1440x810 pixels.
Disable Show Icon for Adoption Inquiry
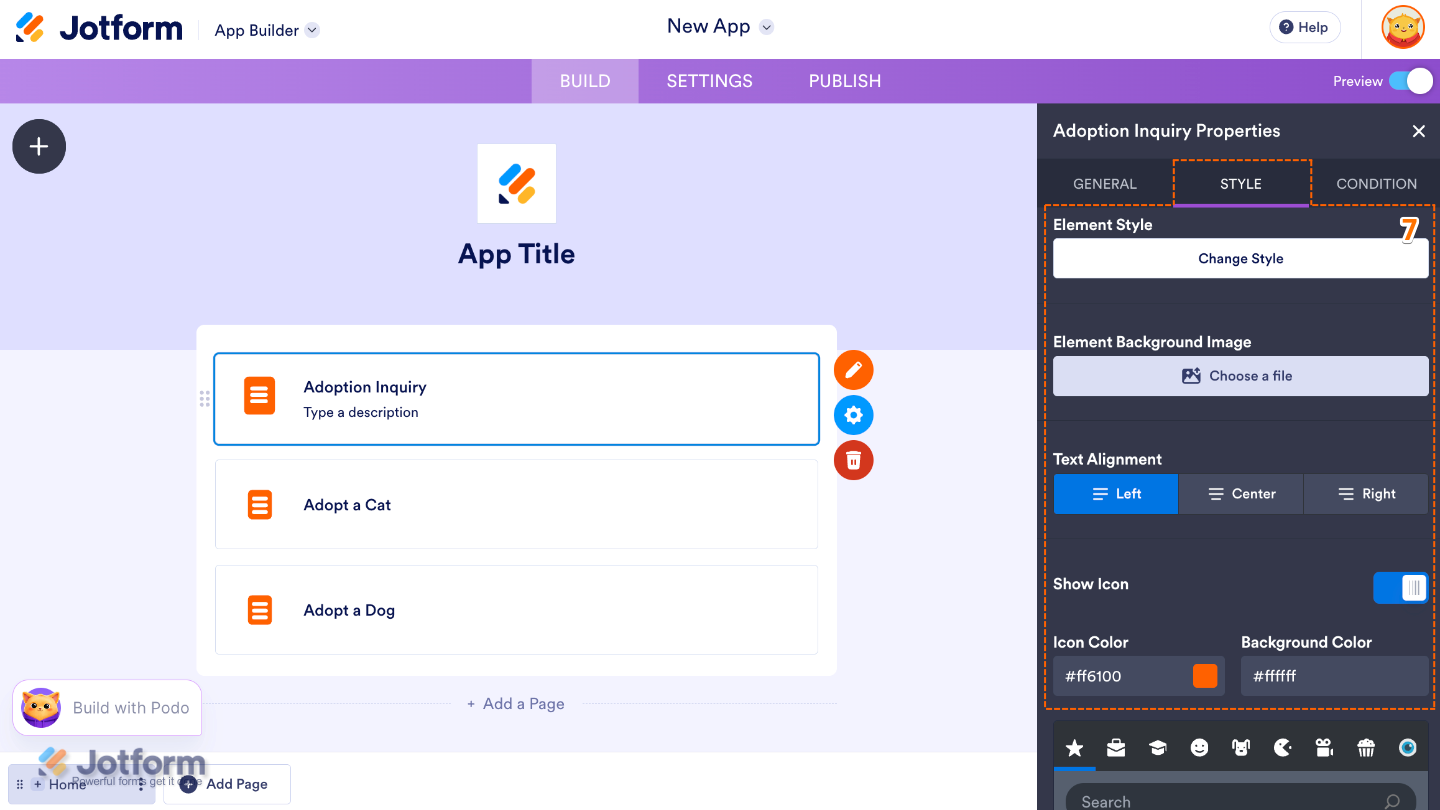(x=1400, y=587)
